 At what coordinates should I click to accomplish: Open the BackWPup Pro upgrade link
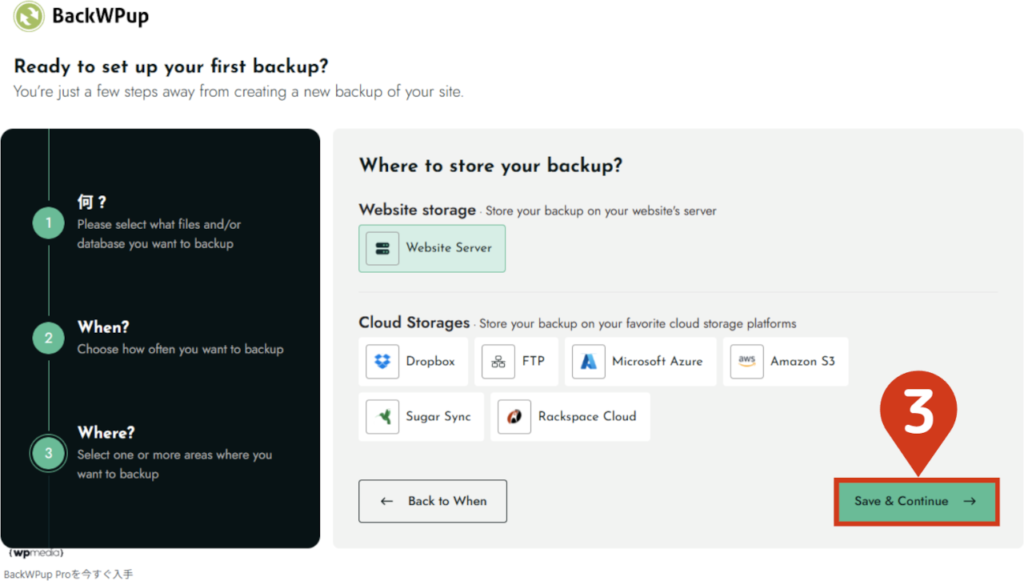pyautogui.click(x=68, y=574)
